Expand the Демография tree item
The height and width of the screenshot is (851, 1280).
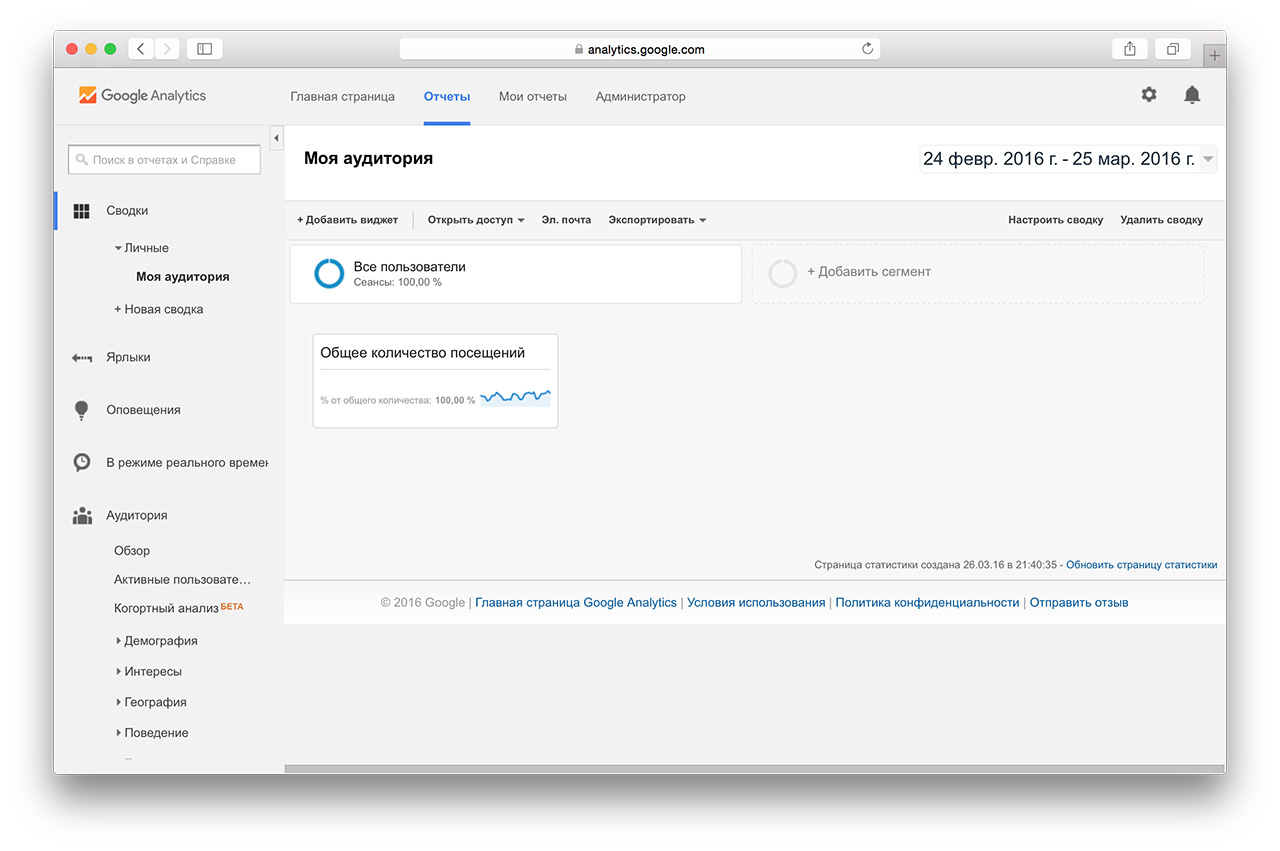(x=119, y=641)
